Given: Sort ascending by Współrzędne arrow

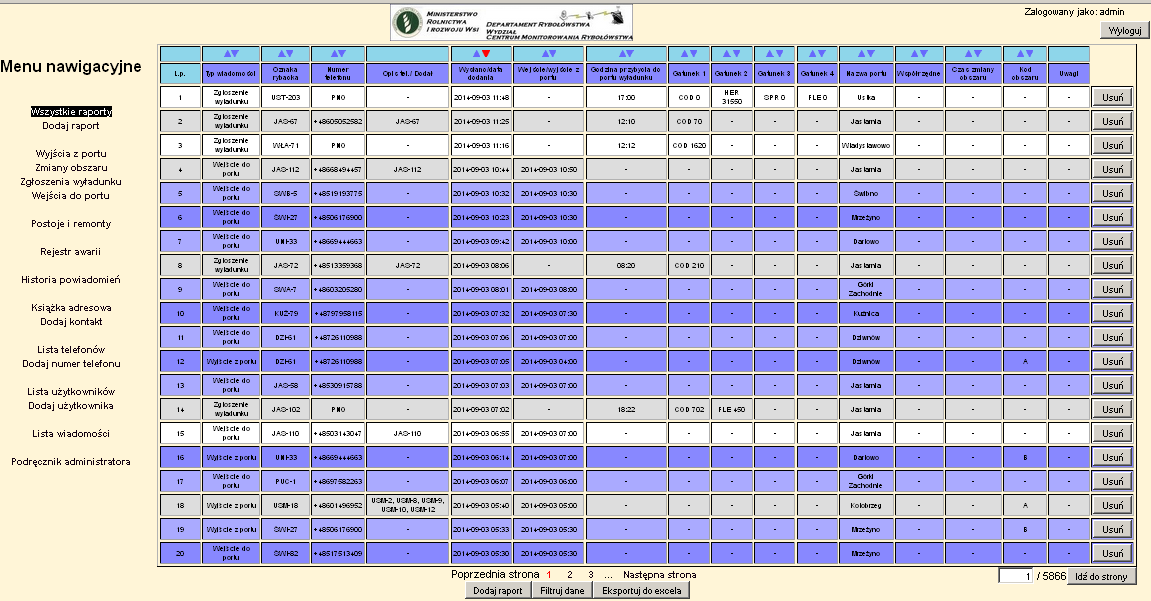Looking at the screenshot, I should click(x=914, y=54).
